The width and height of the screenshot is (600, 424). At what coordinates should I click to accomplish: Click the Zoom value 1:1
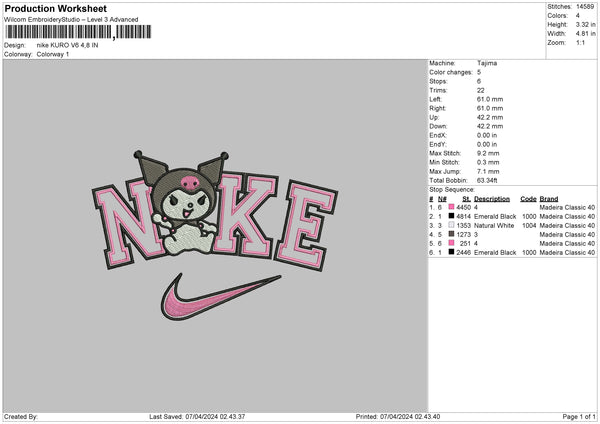[580, 42]
